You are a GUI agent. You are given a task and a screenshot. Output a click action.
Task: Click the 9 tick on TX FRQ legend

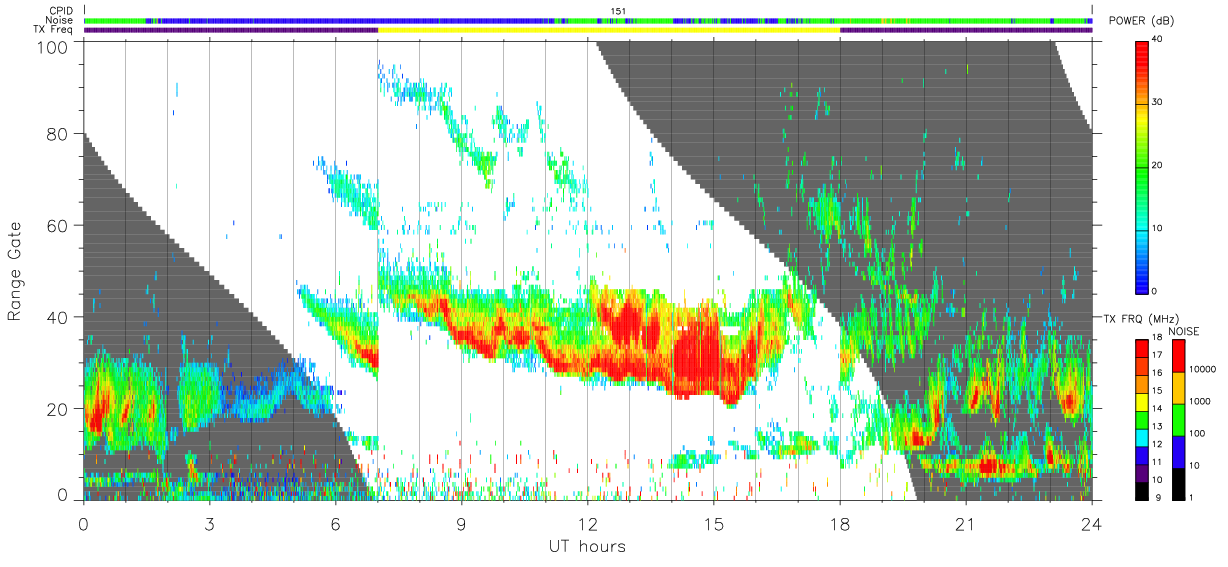1159,498
